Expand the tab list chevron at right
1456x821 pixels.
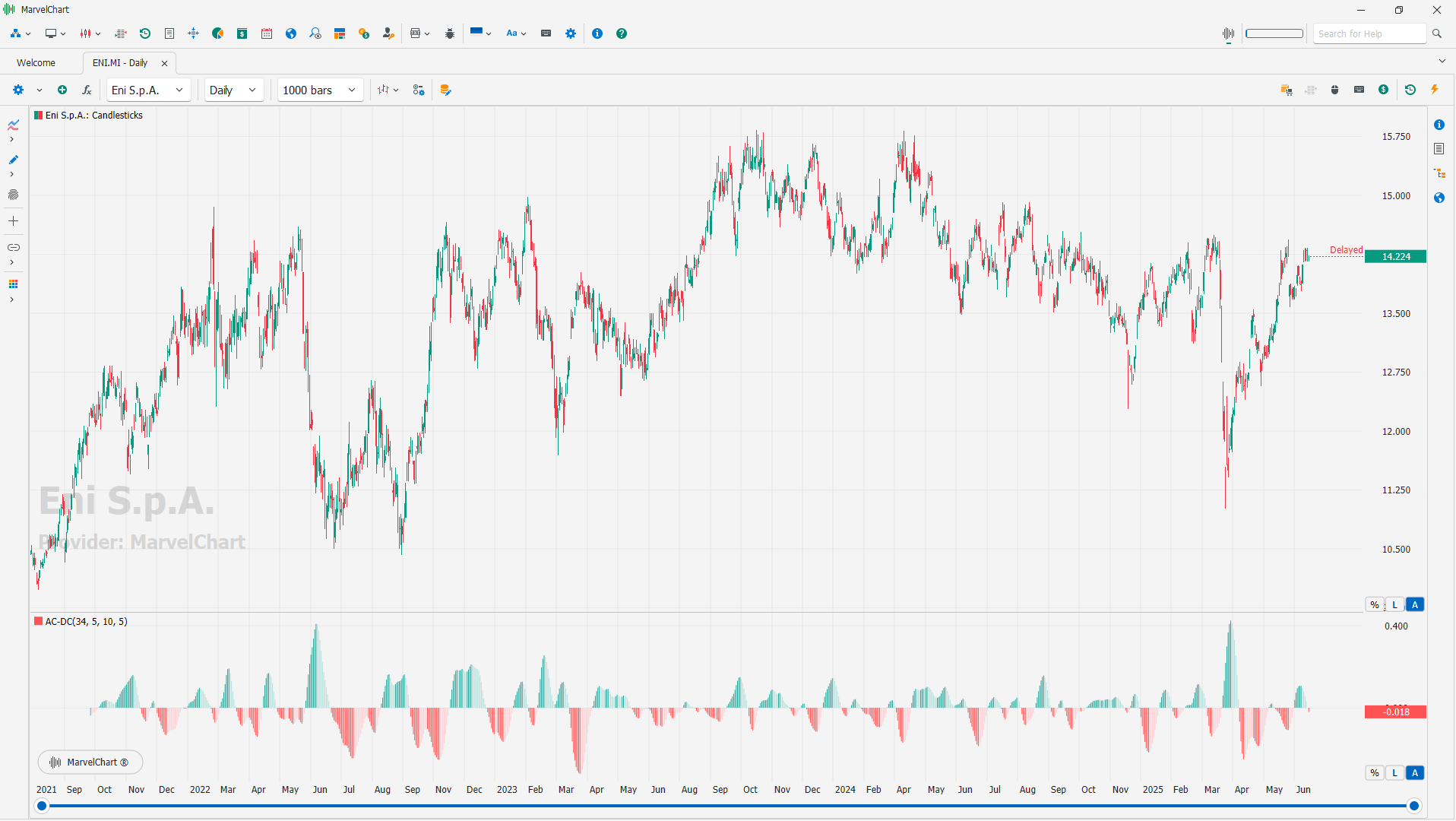[1442, 61]
